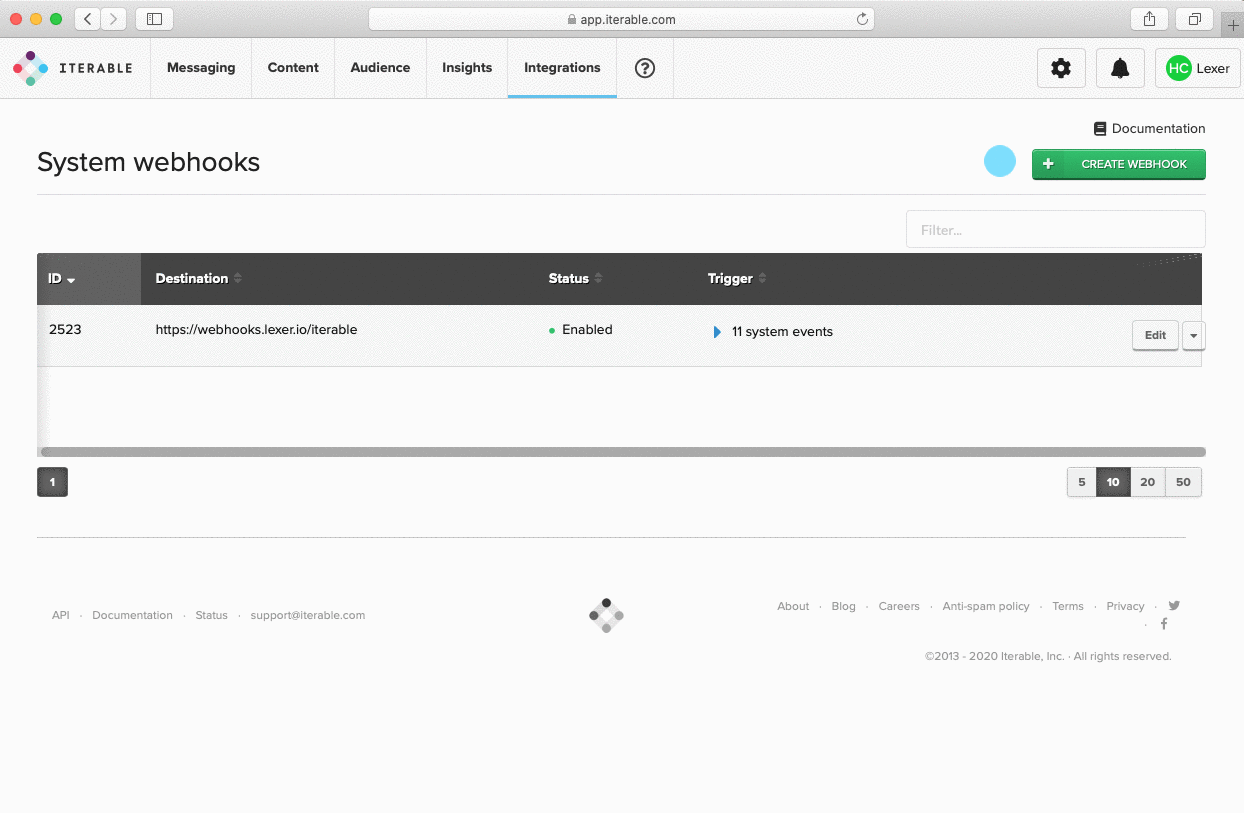This screenshot has height=813, width=1244.
Task: Show 5 rows per page
Action: pyautogui.click(x=1081, y=482)
